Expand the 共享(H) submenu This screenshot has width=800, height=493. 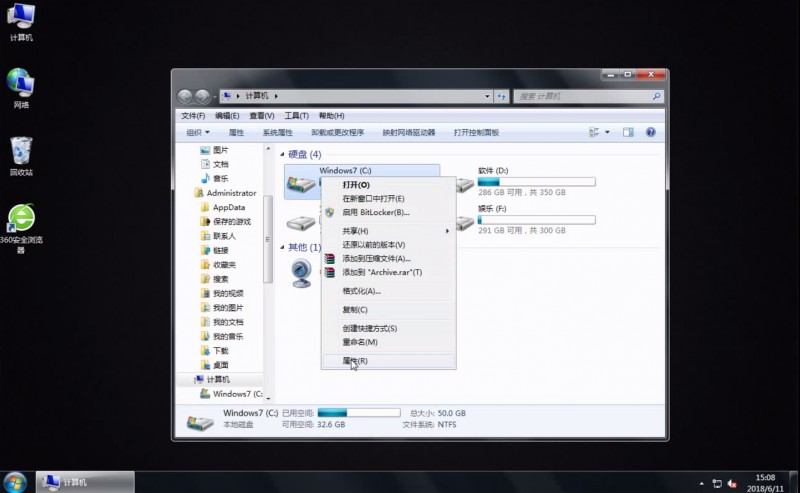point(389,231)
